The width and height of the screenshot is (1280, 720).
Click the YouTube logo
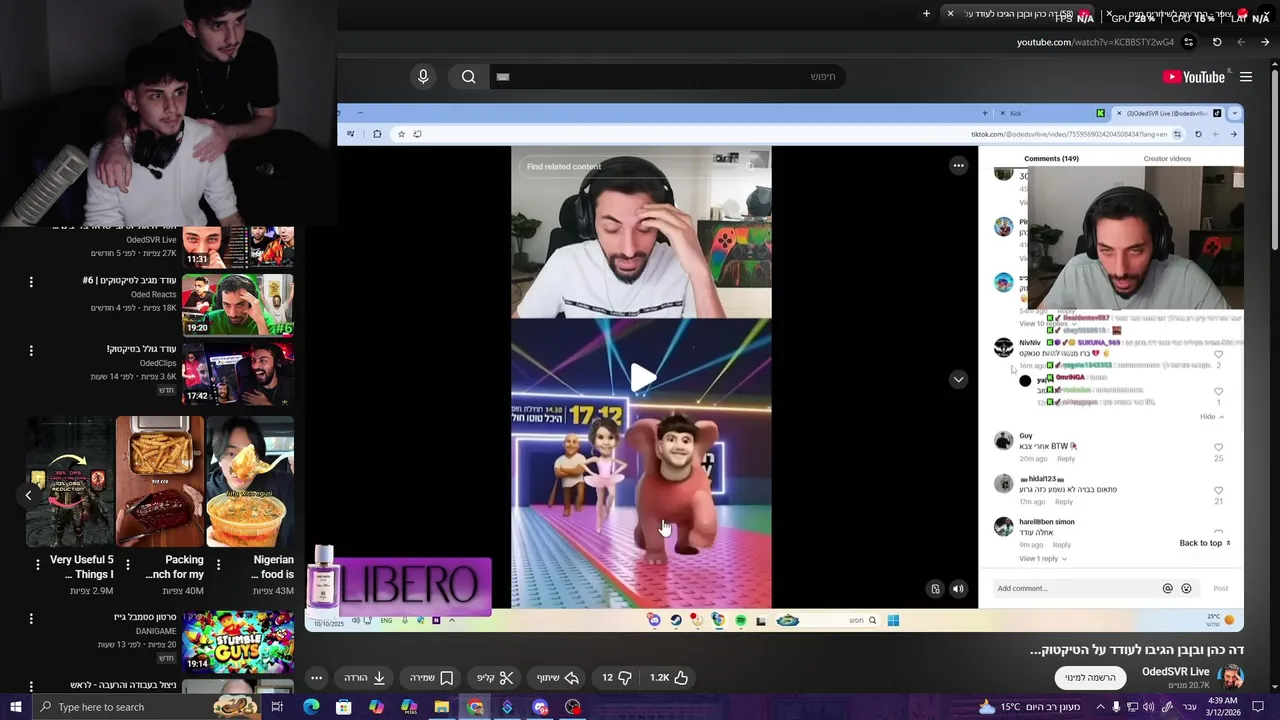point(1194,77)
